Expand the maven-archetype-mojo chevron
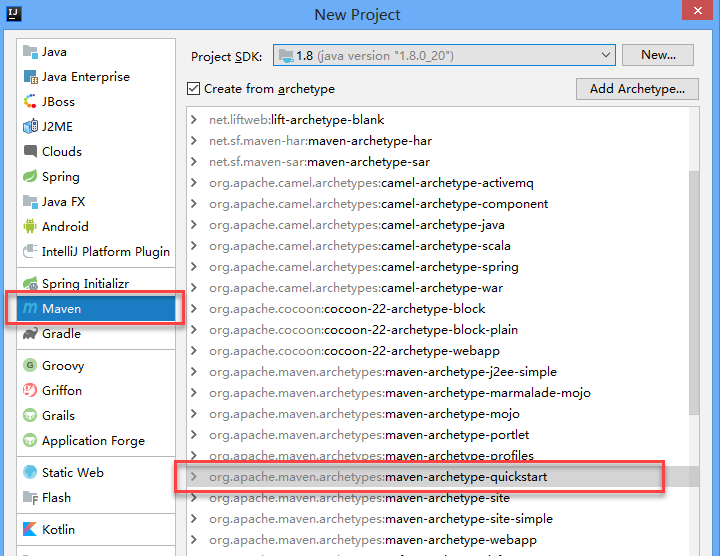Image resolution: width=720 pixels, height=556 pixels. [194, 414]
